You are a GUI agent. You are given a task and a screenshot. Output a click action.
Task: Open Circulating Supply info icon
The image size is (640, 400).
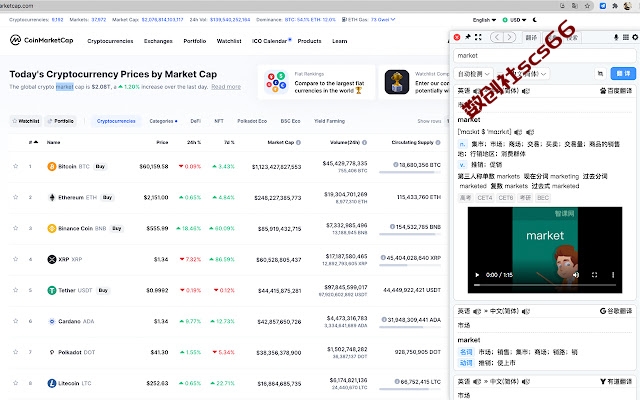tap(438, 142)
